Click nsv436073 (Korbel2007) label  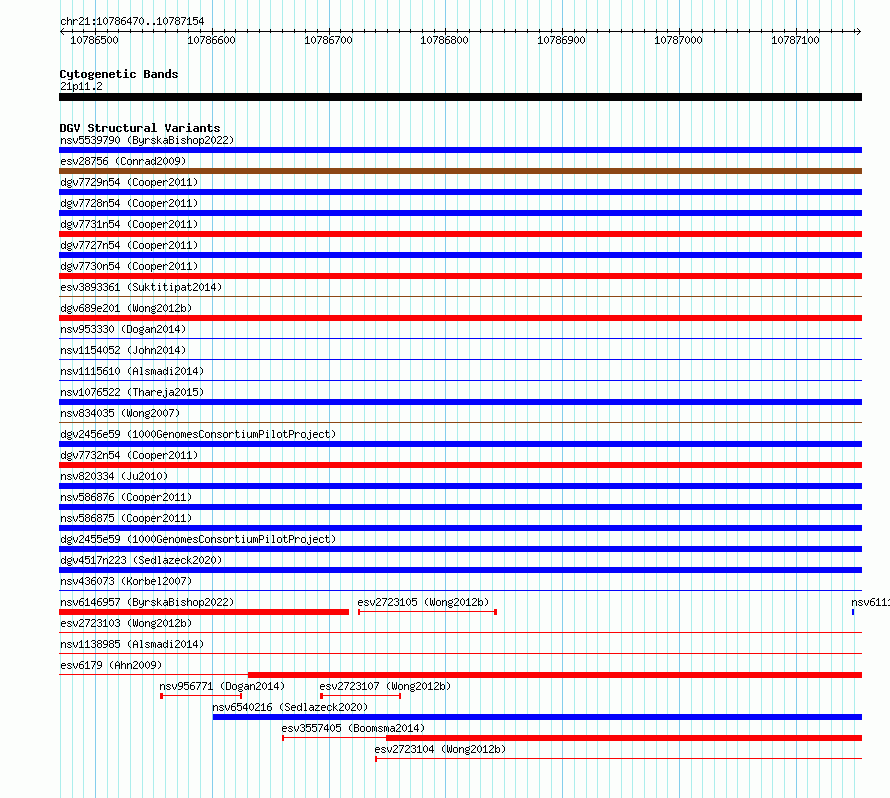tap(126, 581)
